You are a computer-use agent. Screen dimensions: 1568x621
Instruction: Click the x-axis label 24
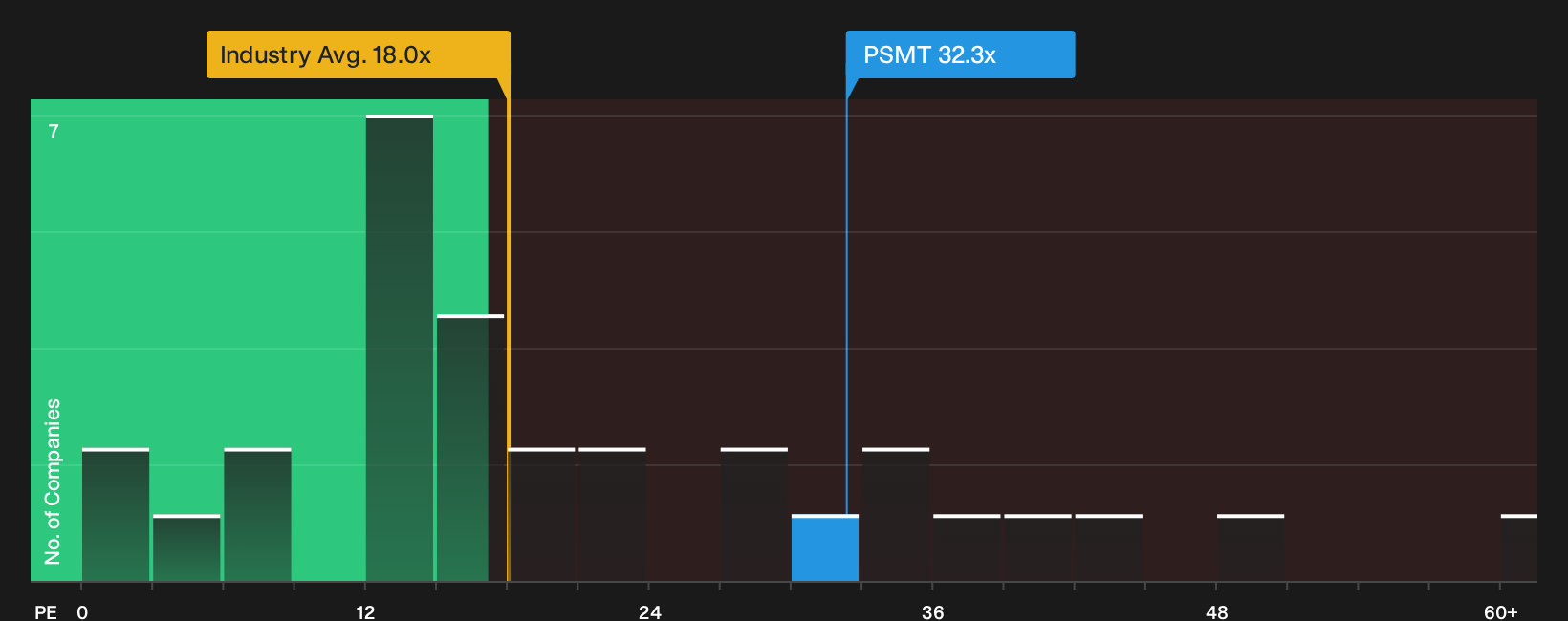(x=650, y=611)
